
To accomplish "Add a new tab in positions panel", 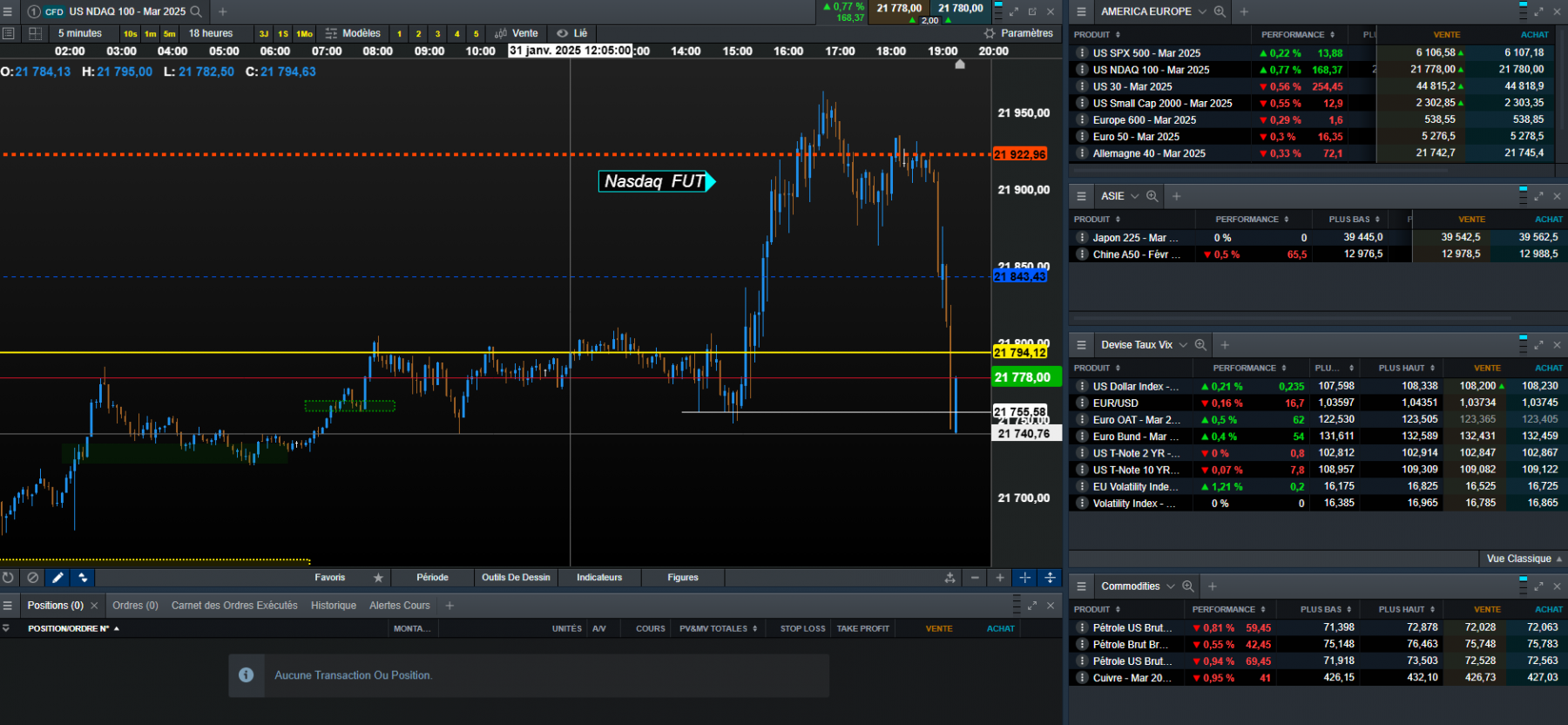I will (x=449, y=605).
